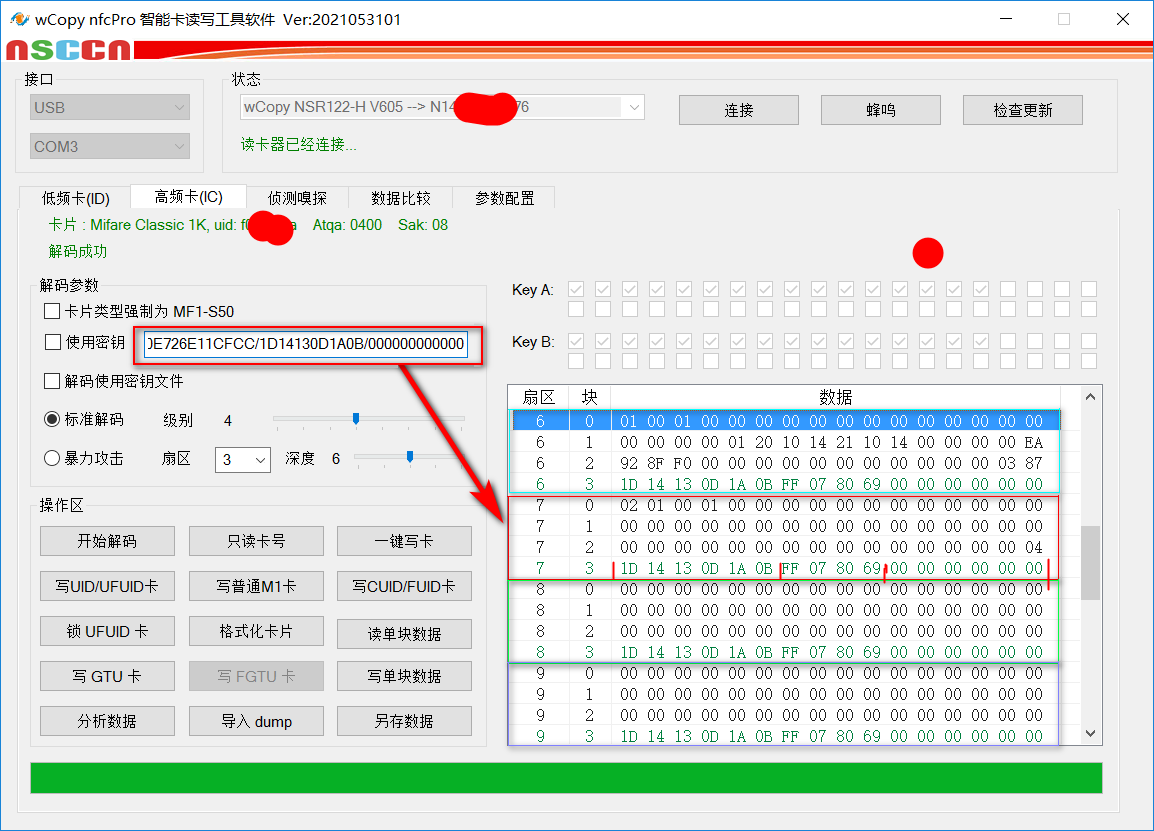
Task: Toggle the last Key B top-row checkbox
Action: pyautogui.click(x=1089, y=341)
